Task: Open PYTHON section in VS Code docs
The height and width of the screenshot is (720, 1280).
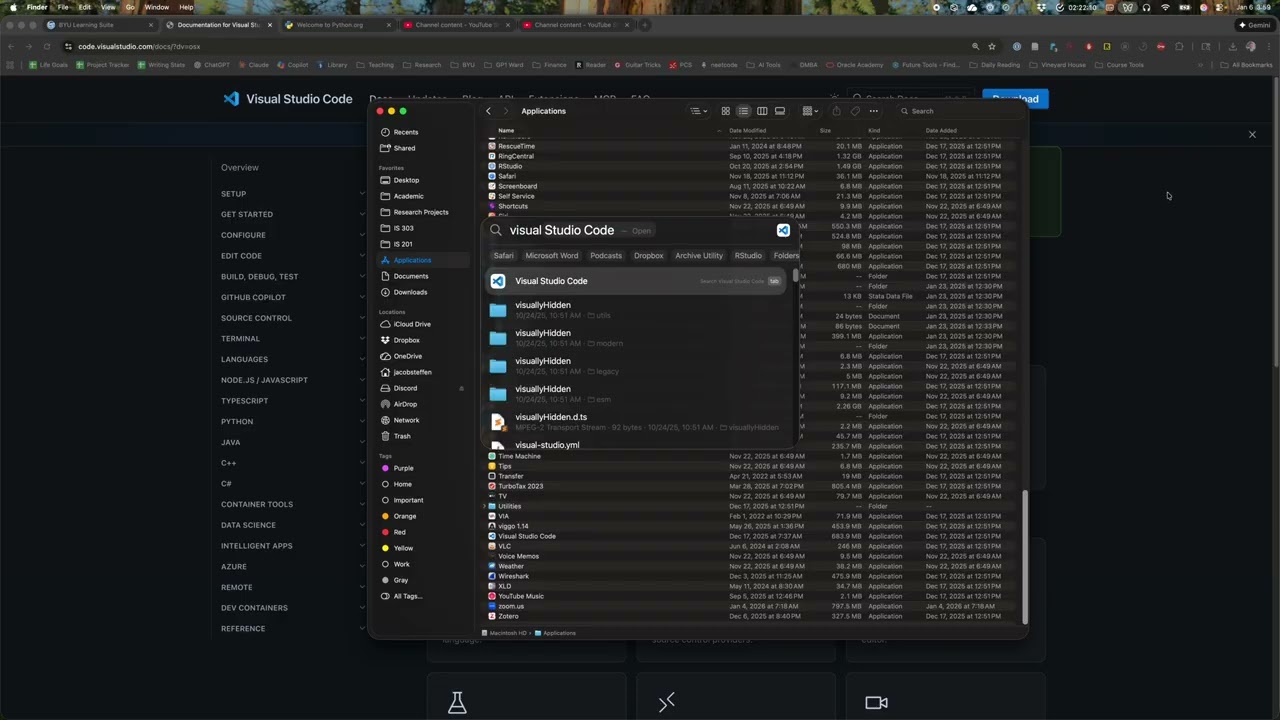Action: click(x=237, y=421)
